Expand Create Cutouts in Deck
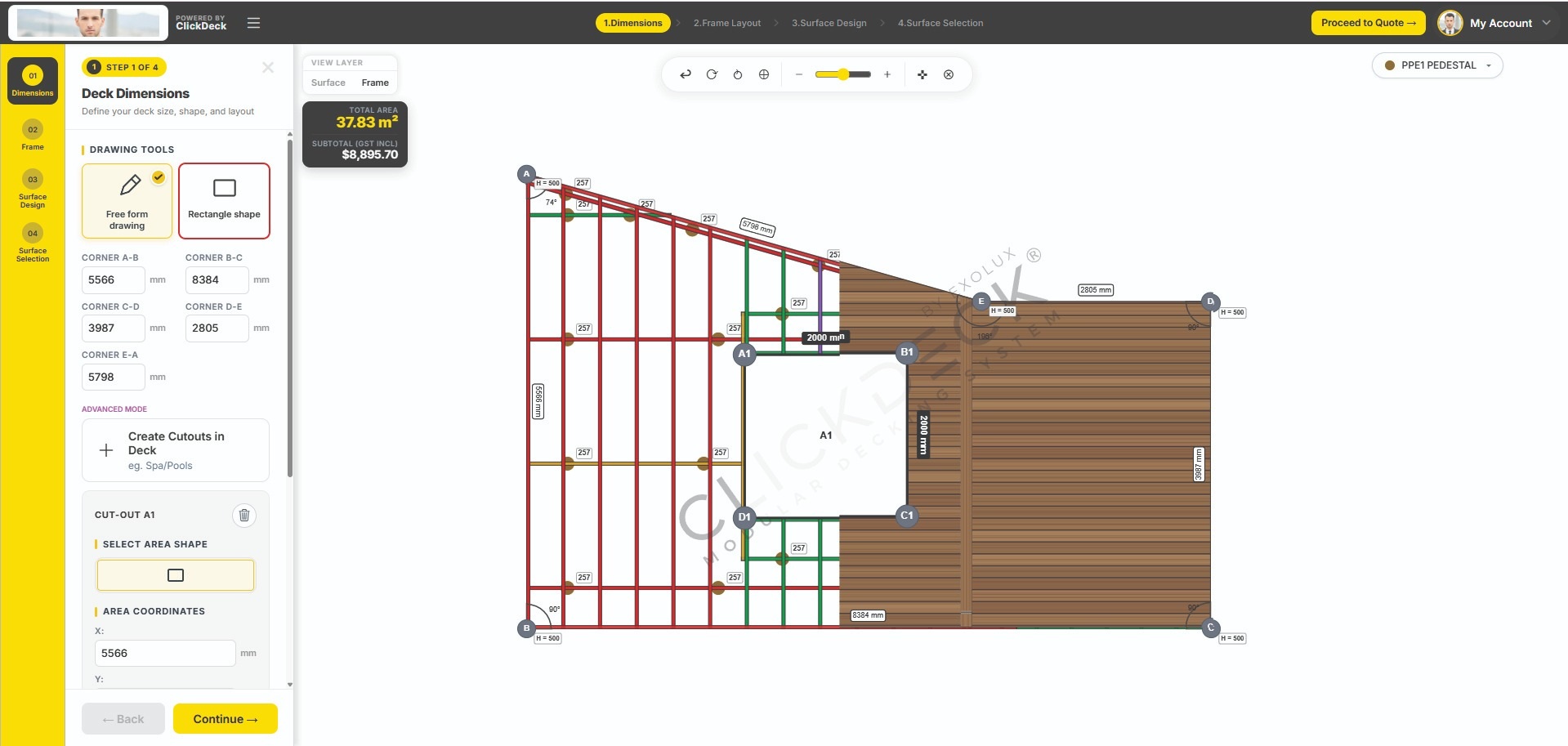 (176, 450)
